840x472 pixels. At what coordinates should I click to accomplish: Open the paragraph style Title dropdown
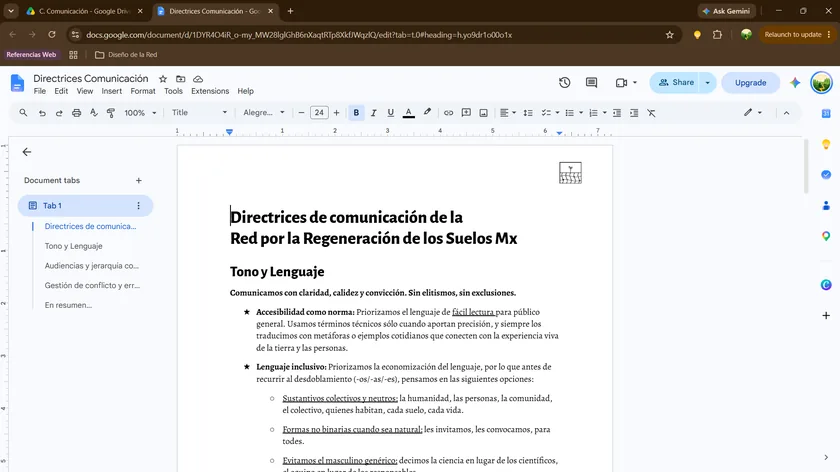coord(199,113)
